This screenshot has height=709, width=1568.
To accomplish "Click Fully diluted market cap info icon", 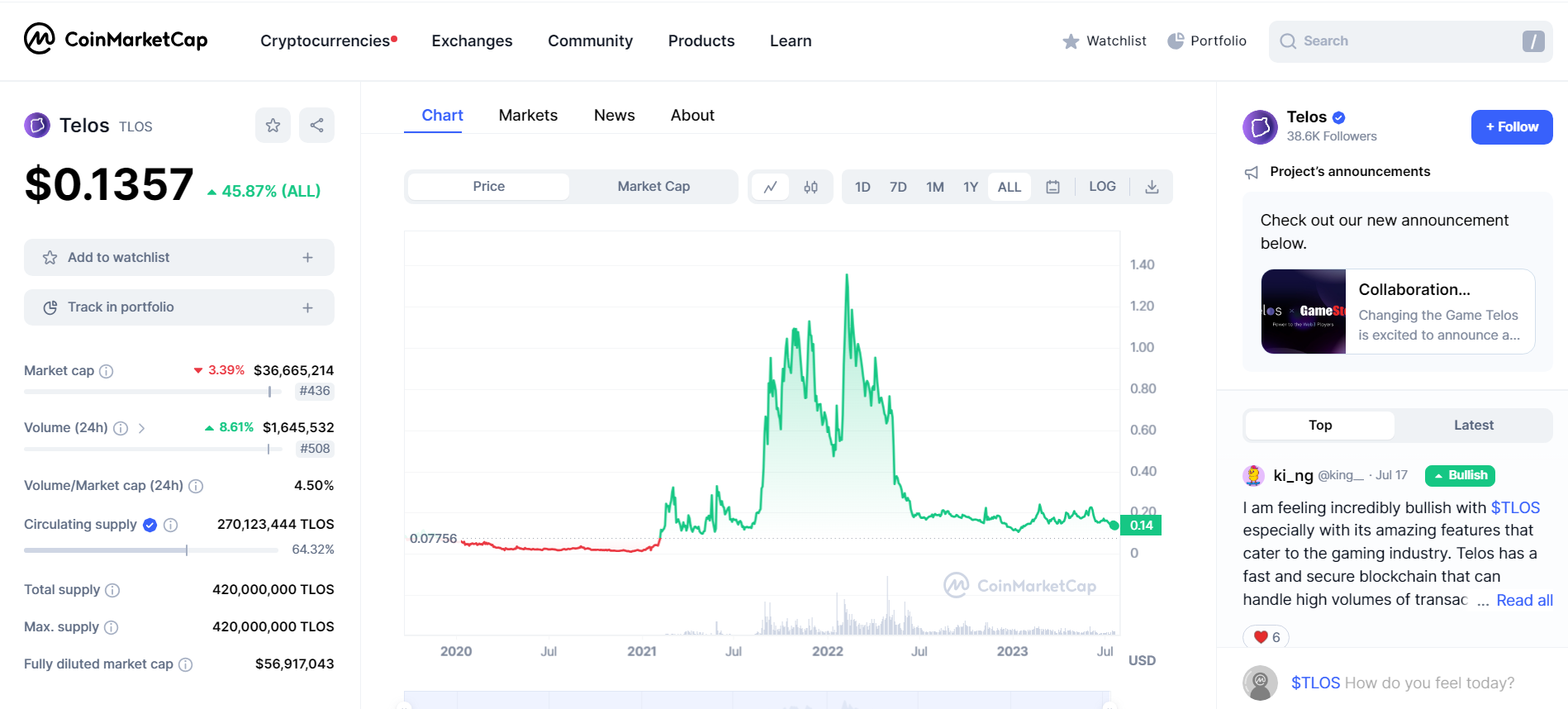I will coord(186,664).
